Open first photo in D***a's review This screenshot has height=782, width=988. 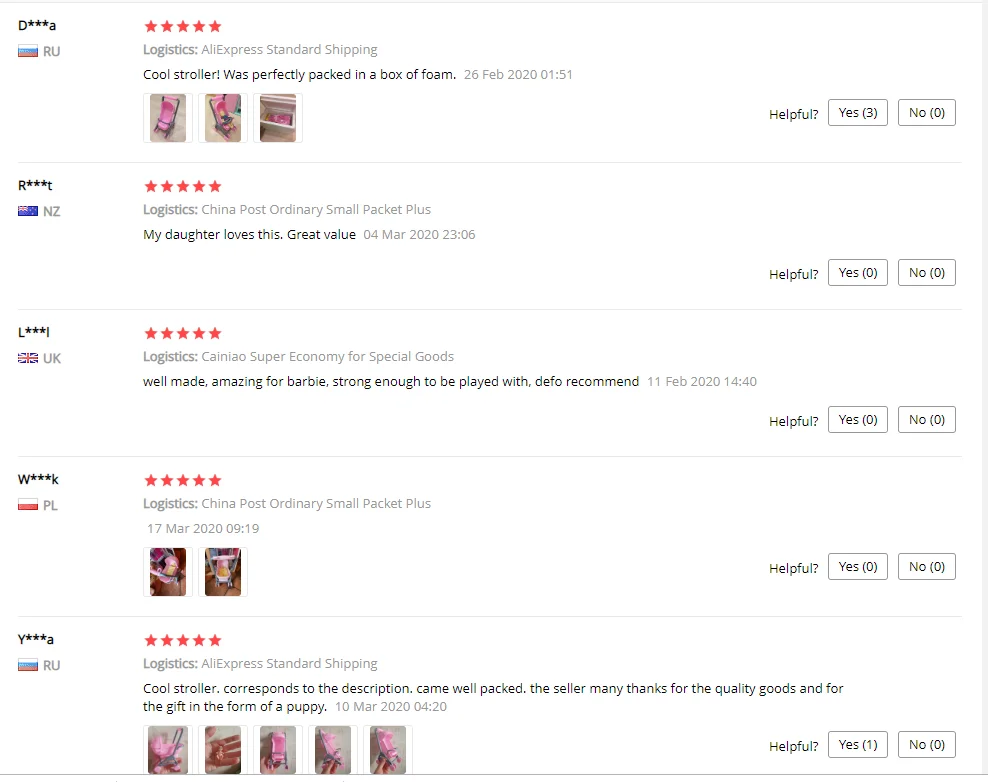pos(168,118)
